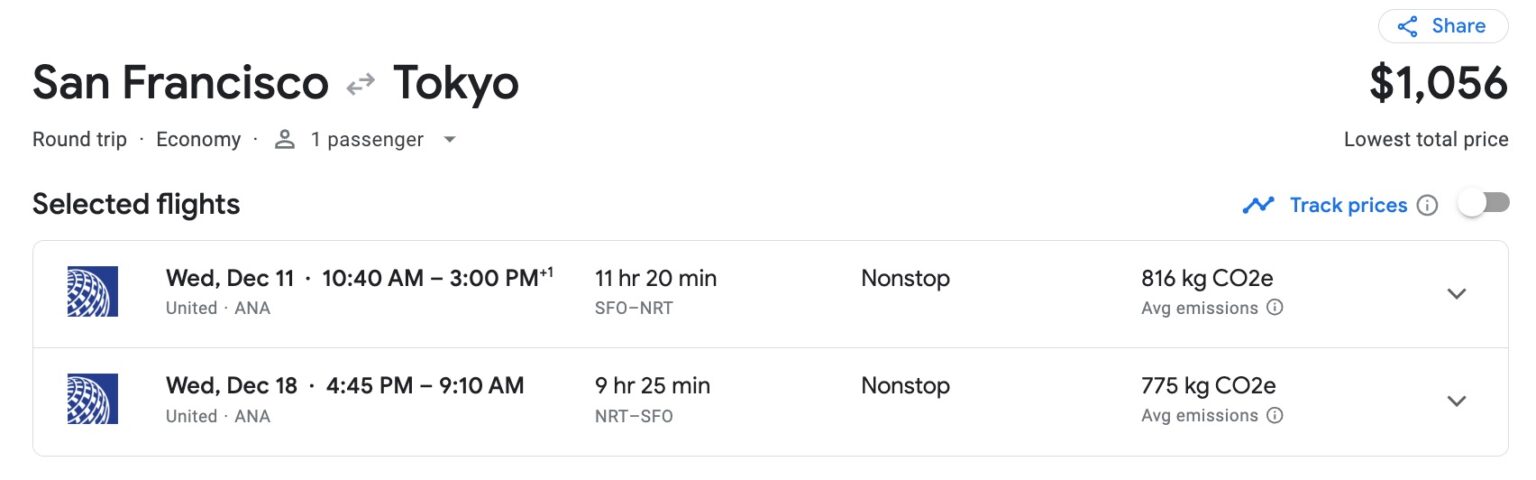The height and width of the screenshot is (480, 1536).
Task: Click the round-trip arrows icon between cities
Action: click(x=360, y=86)
